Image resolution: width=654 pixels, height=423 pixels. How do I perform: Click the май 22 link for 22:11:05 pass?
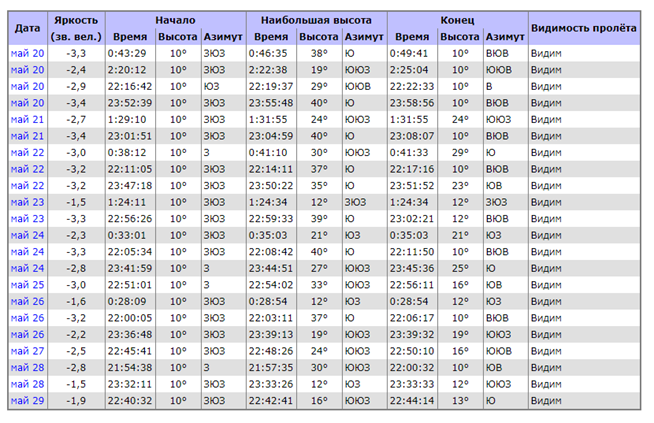pos(27,169)
